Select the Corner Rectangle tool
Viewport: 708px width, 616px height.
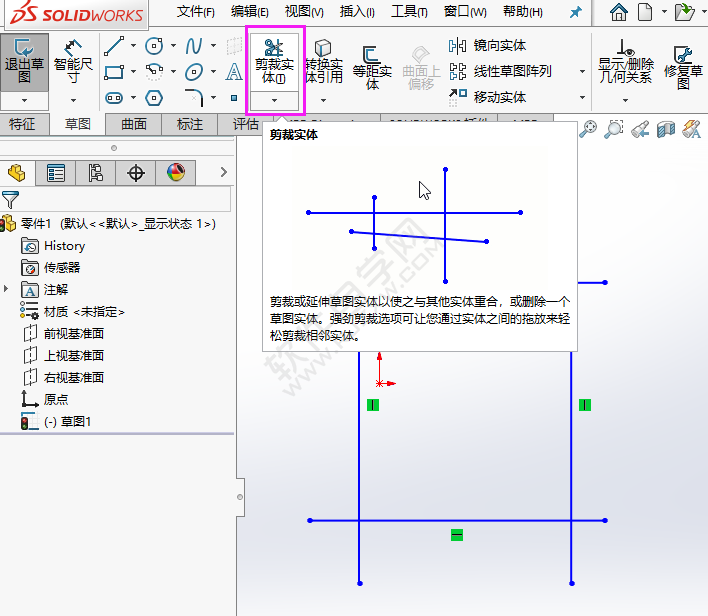(x=114, y=72)
